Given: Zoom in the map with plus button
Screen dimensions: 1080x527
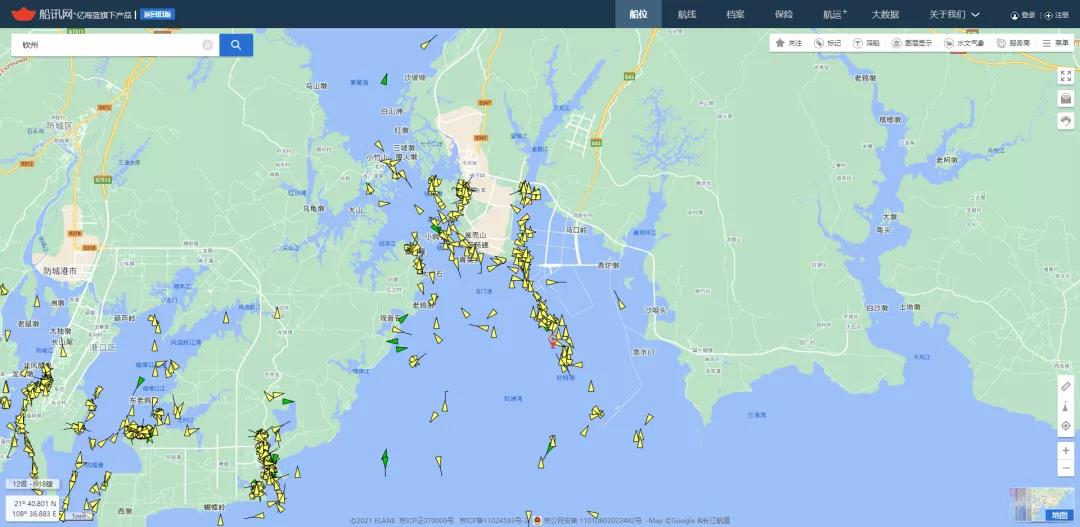Looking at the screenshot, I should pos(1065,451).
